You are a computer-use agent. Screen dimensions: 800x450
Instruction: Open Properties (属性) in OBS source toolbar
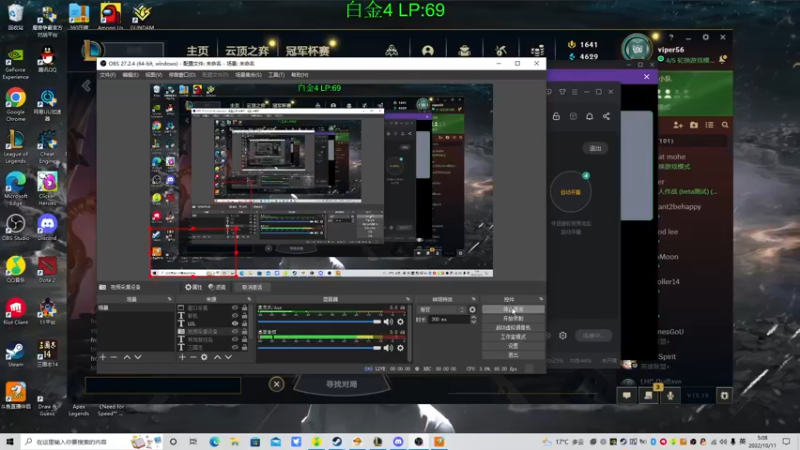coord(193,287)
